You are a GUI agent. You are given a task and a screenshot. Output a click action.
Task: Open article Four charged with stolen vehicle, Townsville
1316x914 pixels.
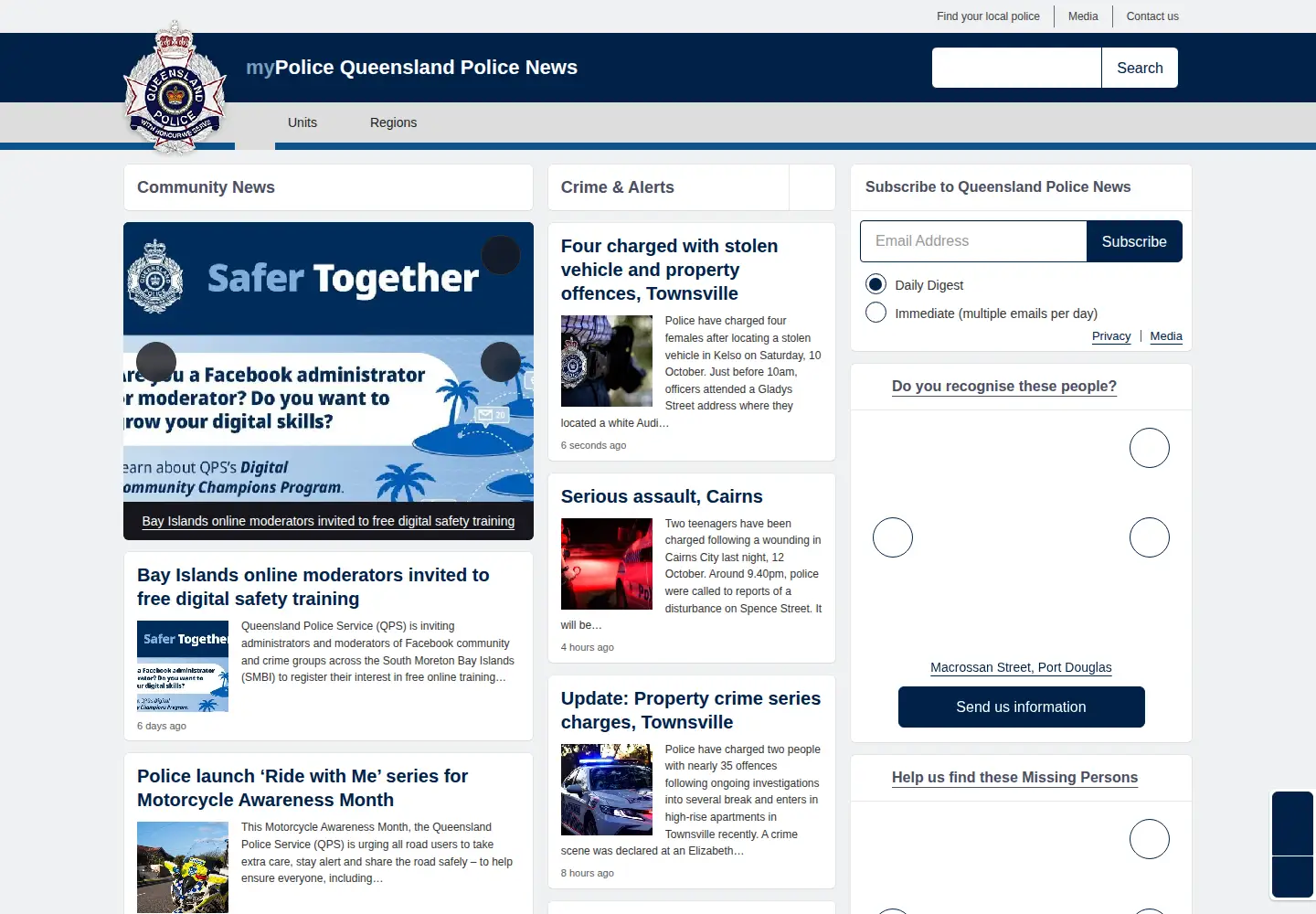click(670, 270)
